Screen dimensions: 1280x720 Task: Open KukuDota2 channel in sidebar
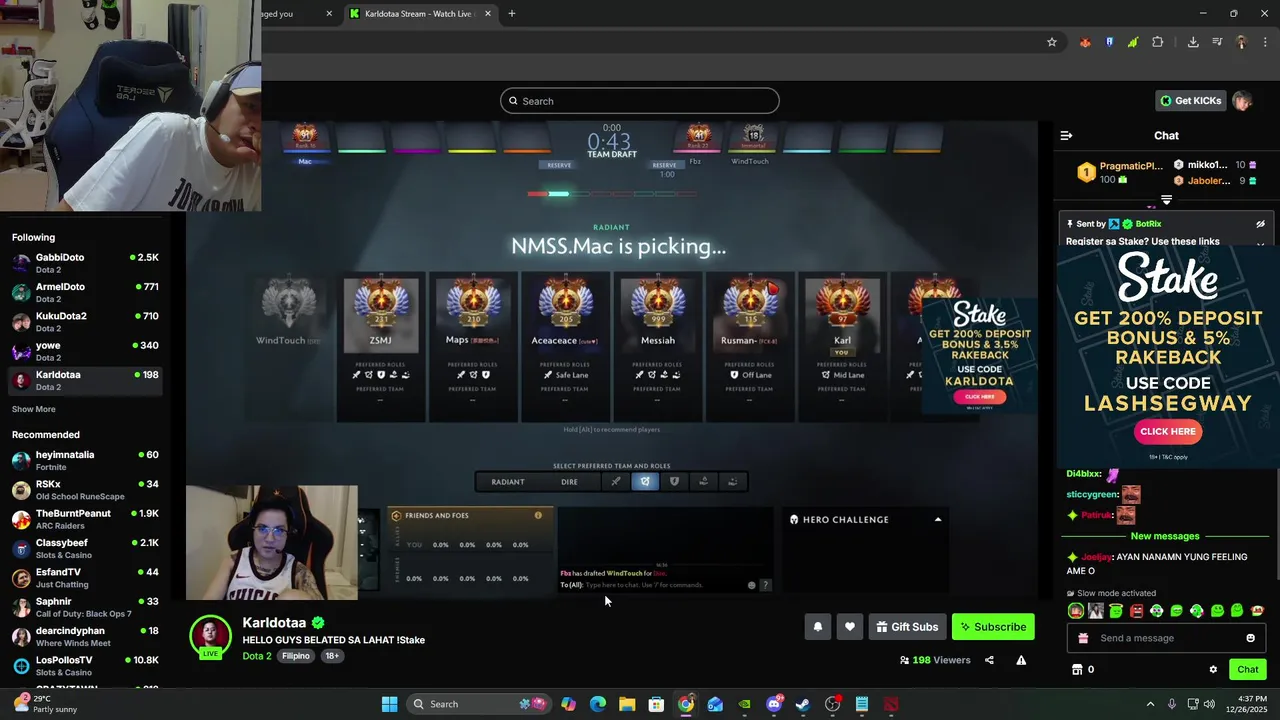click(85, 322)
